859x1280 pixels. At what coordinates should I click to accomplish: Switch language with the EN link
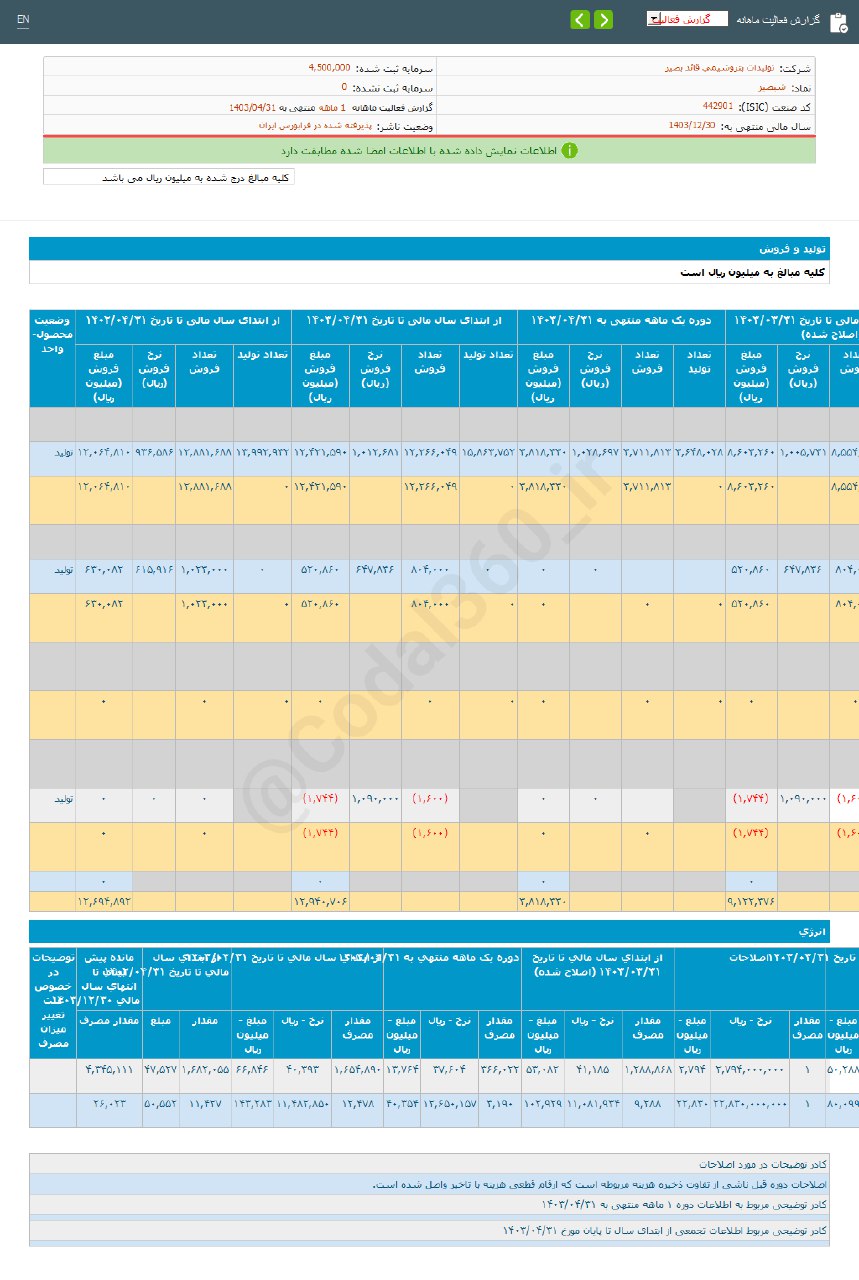pyautogui.click(x=23, y=20)
